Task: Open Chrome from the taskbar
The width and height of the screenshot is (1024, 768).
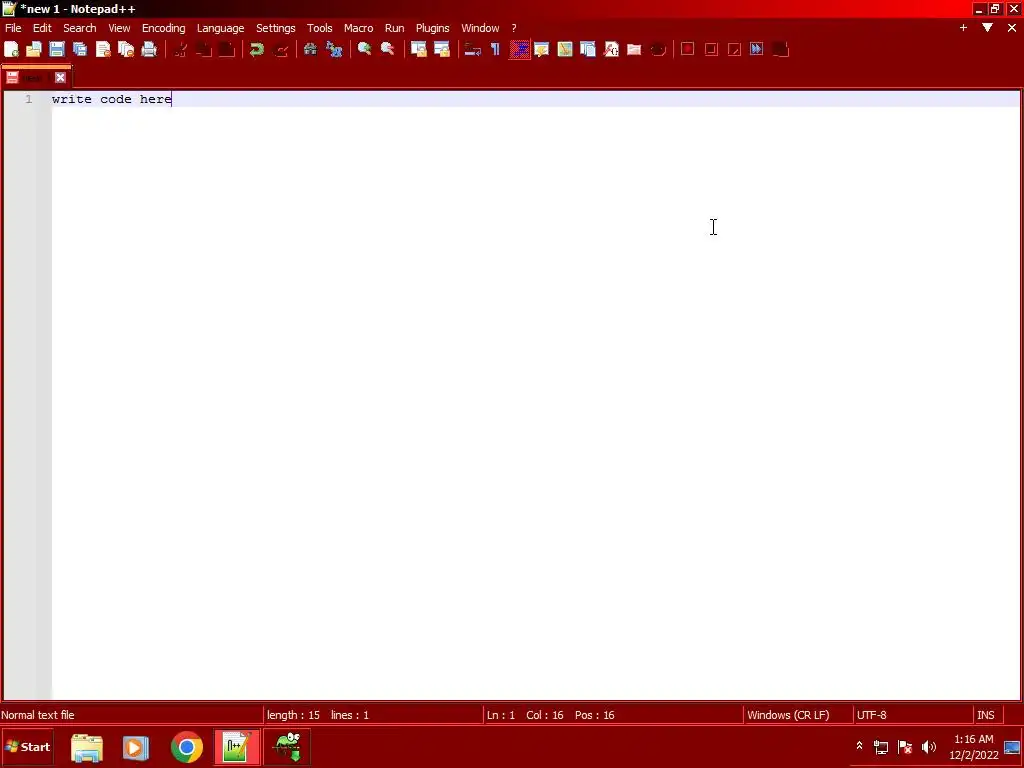Action: pos(187,747)
